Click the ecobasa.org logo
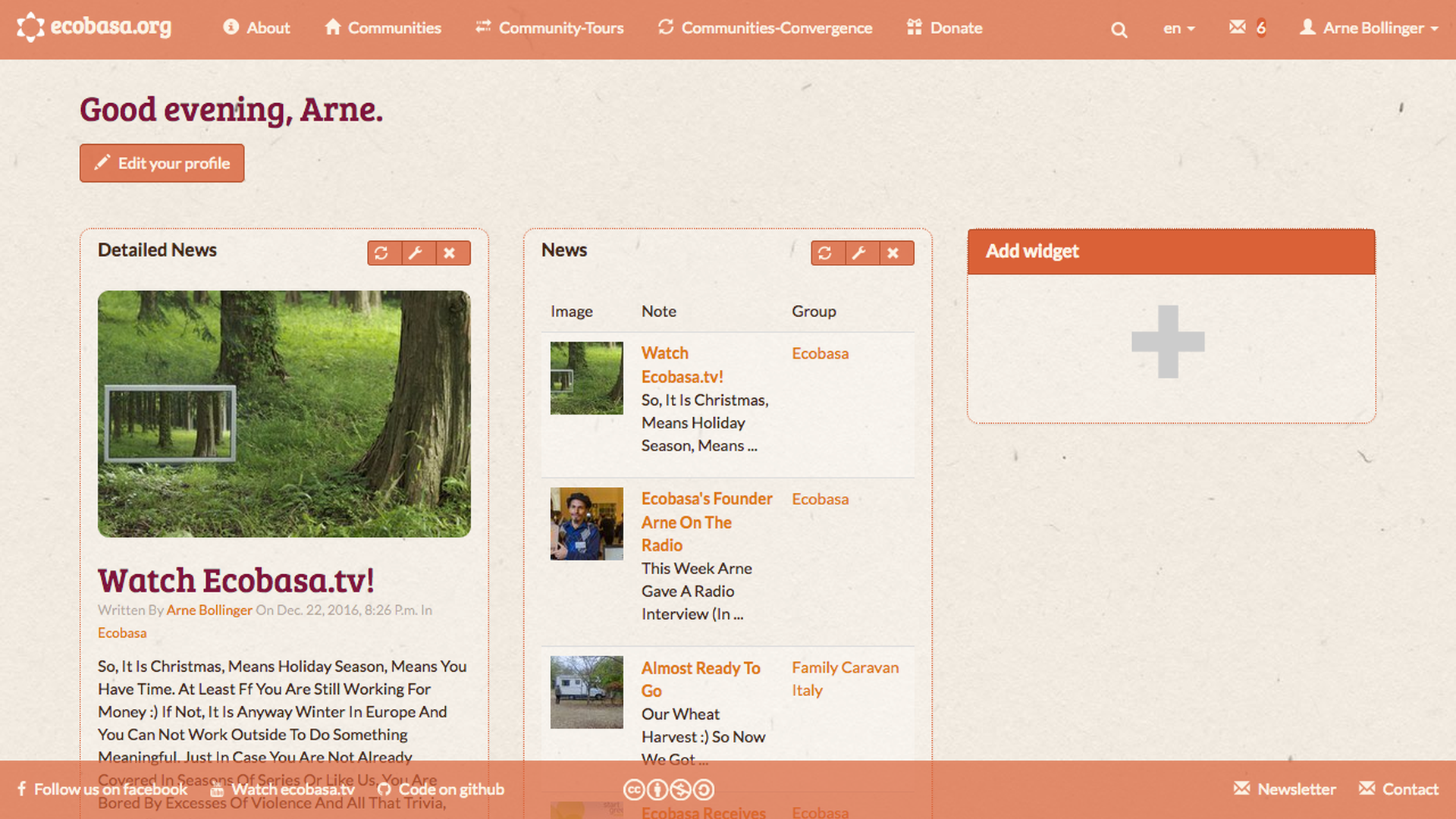This screenshot has width=1456, height=819. (x=94, y=27)
